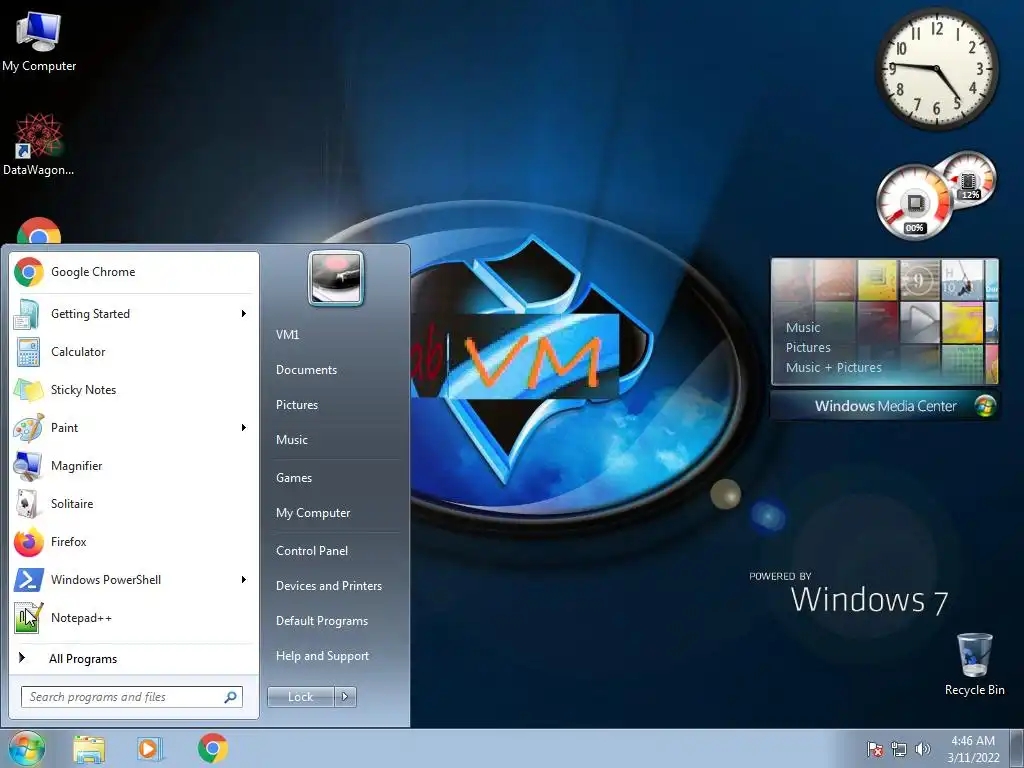
Task: Open Help and Support
Action: coord(322,656)
